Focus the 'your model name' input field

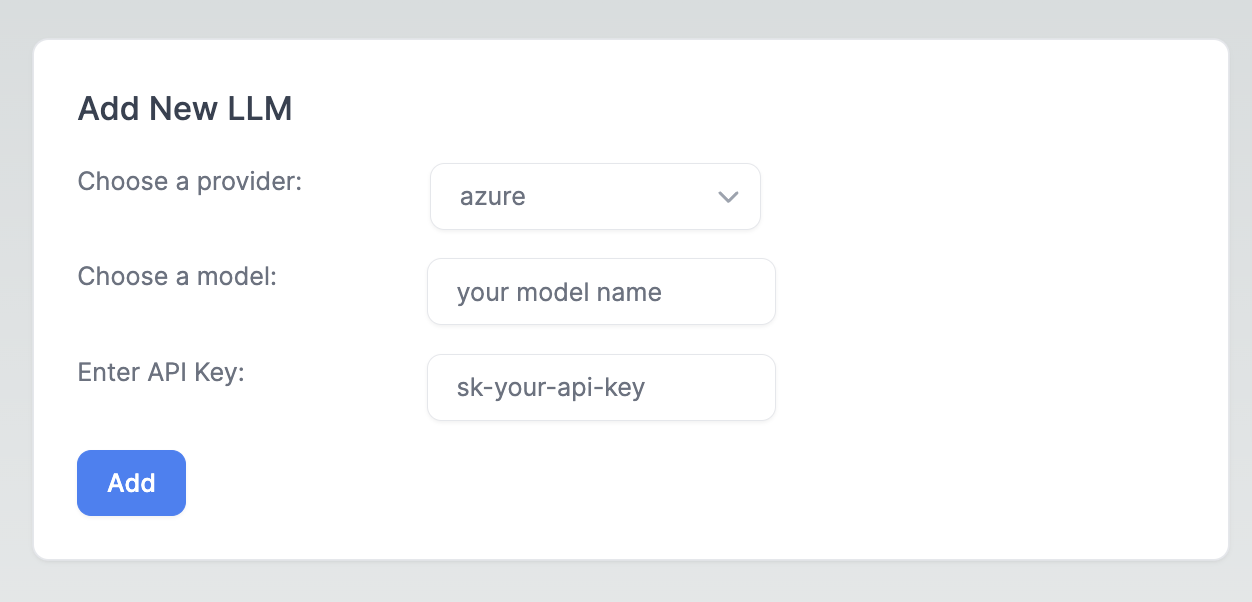601,292
